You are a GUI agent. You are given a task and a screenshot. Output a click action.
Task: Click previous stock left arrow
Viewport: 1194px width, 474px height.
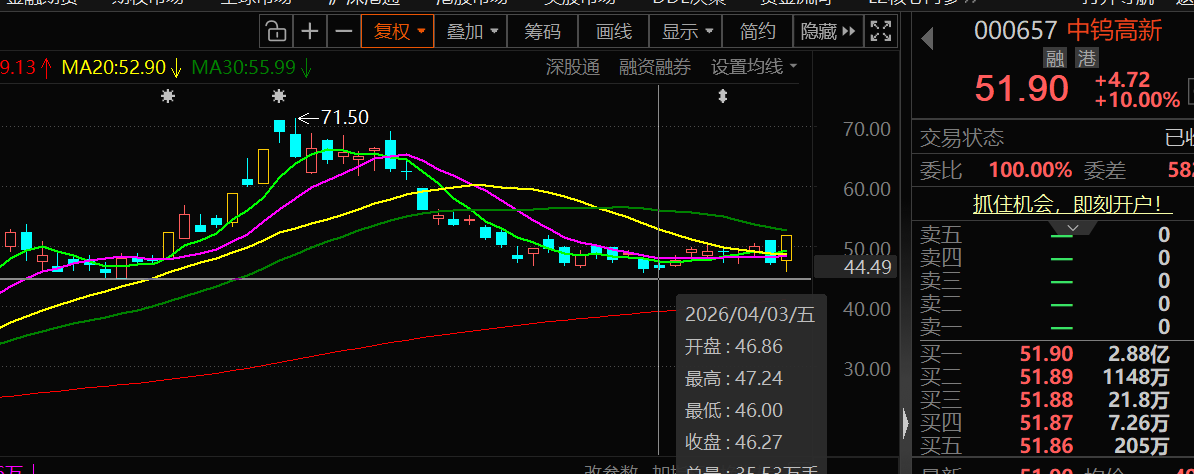click(927, 38)
